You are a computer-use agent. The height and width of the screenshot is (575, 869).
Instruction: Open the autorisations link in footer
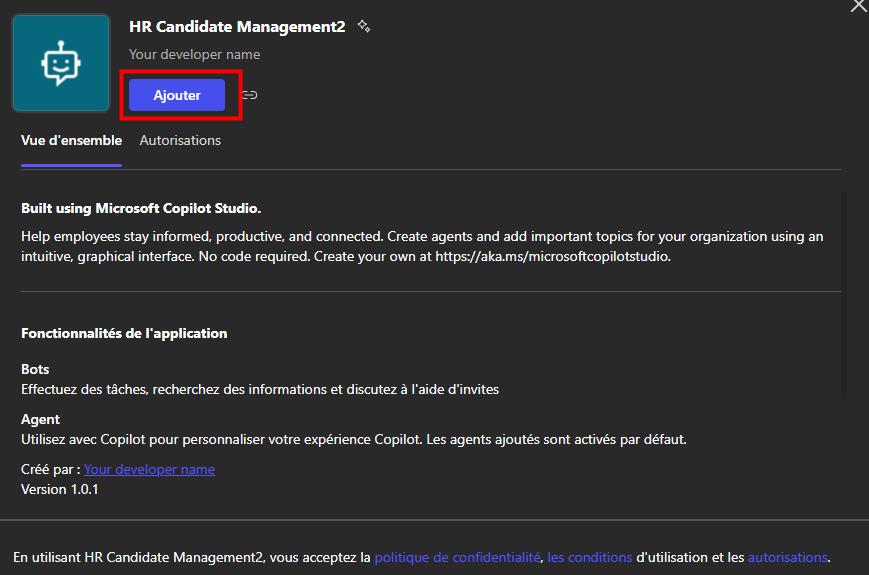(x=787, y=557)
